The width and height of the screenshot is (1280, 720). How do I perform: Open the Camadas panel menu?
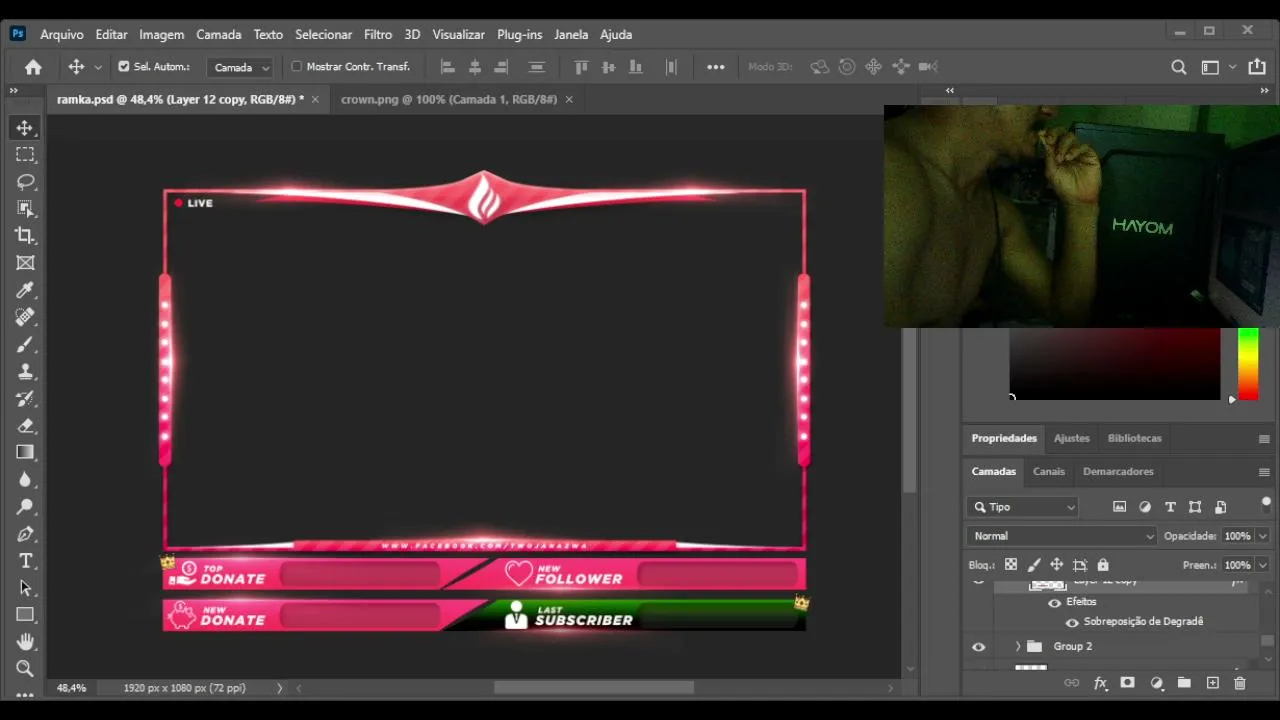coord(1264,472)
